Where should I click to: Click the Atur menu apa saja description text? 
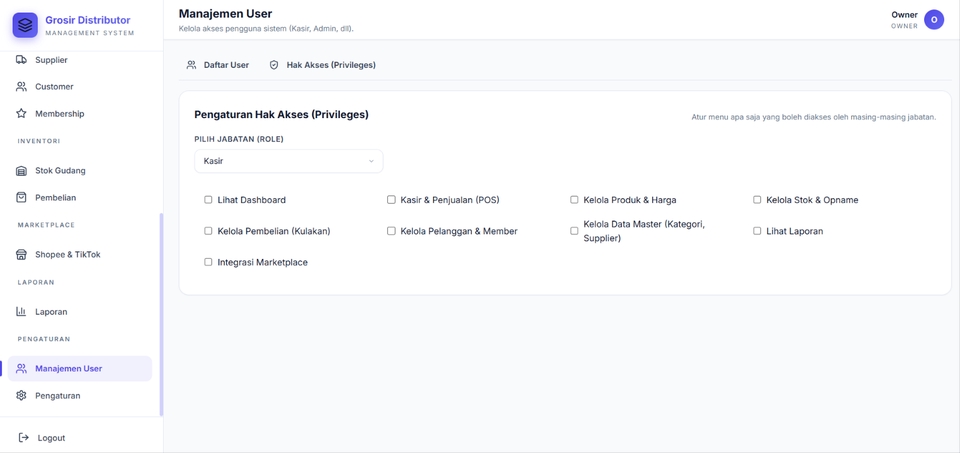(814, 117)
